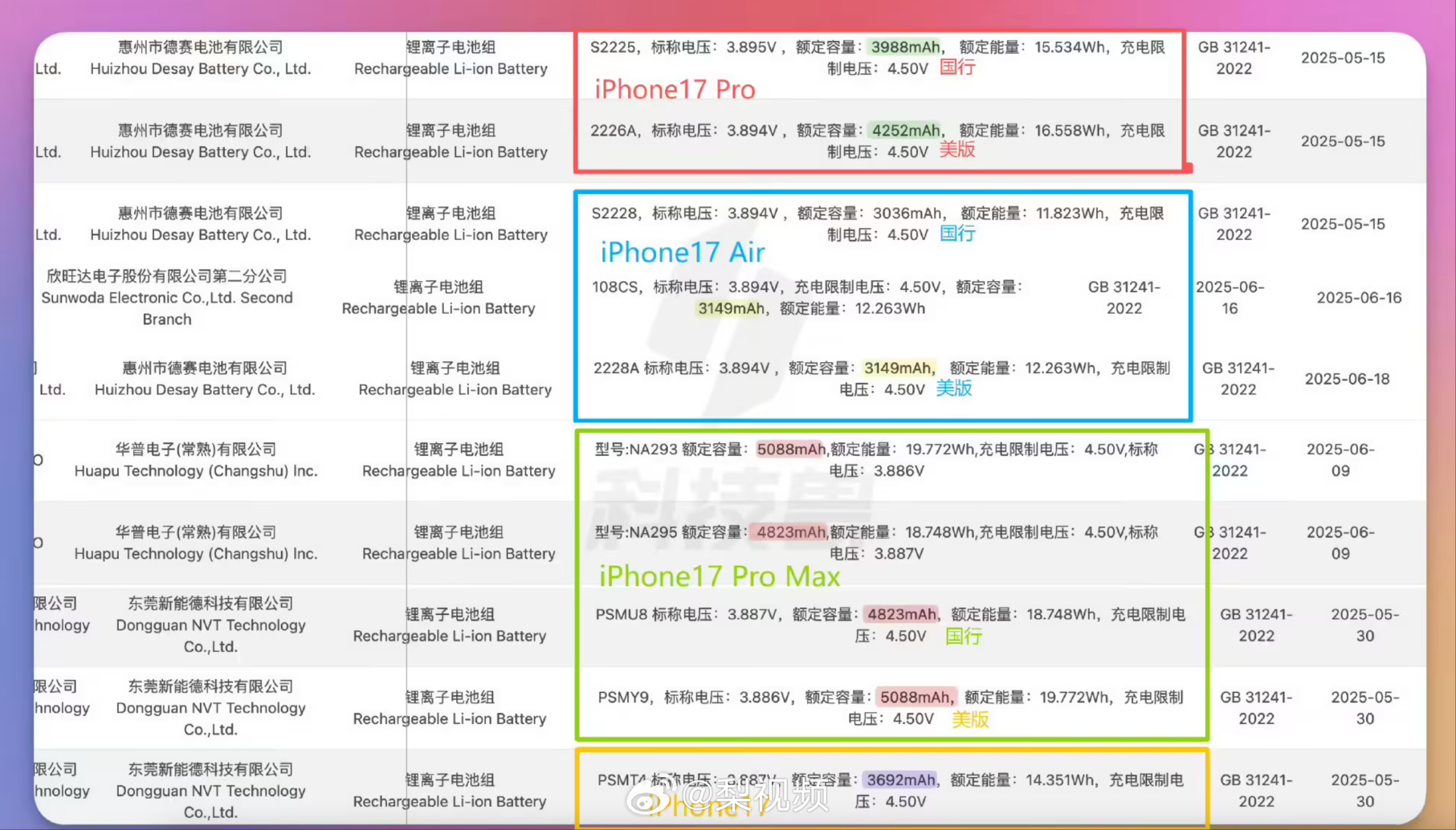Viewport: 1456px width, 830px height.
Task: Click 12.263Wh in the 108CS row
Action: click(890, 309)
